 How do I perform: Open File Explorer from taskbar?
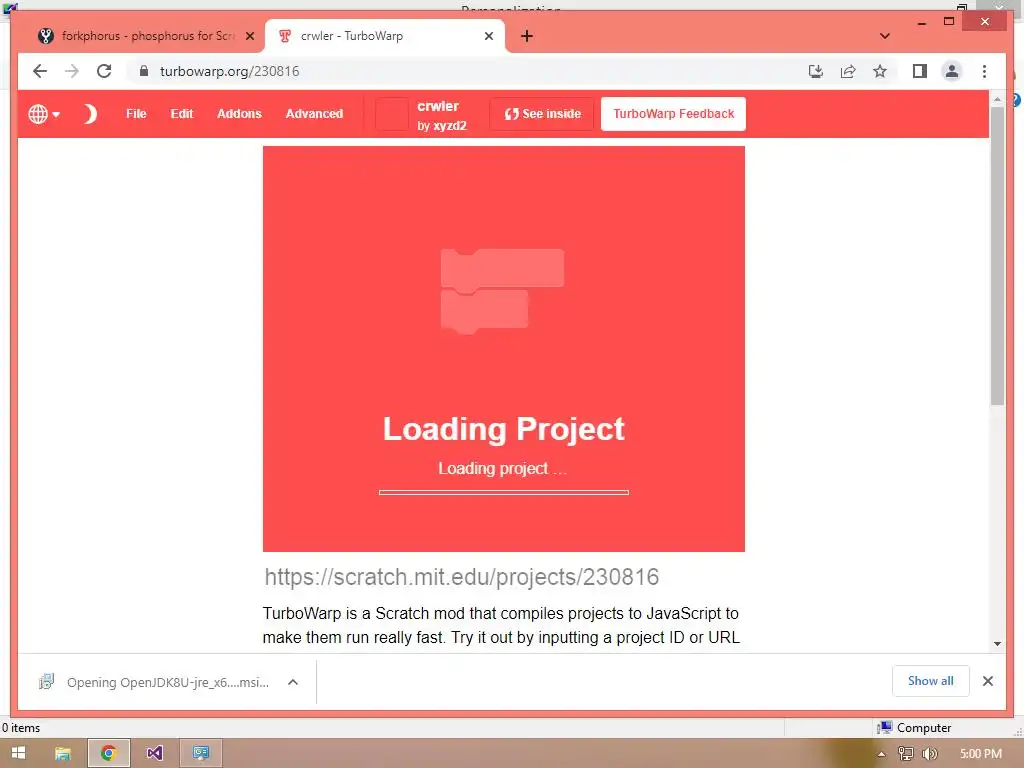click(x=63, y=753)
